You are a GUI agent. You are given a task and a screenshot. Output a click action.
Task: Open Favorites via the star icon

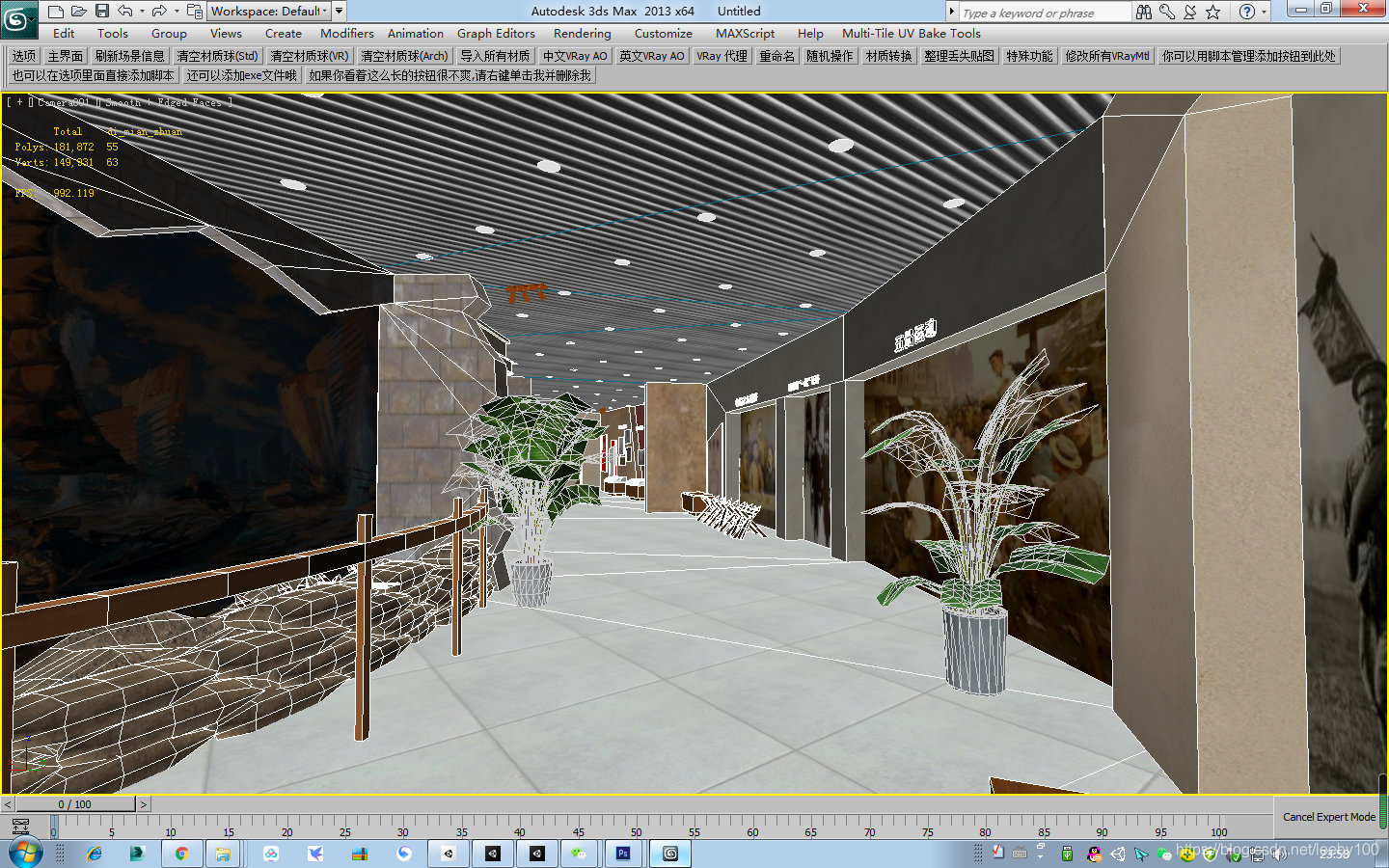pyautogui.click(x=1212, y=11)
